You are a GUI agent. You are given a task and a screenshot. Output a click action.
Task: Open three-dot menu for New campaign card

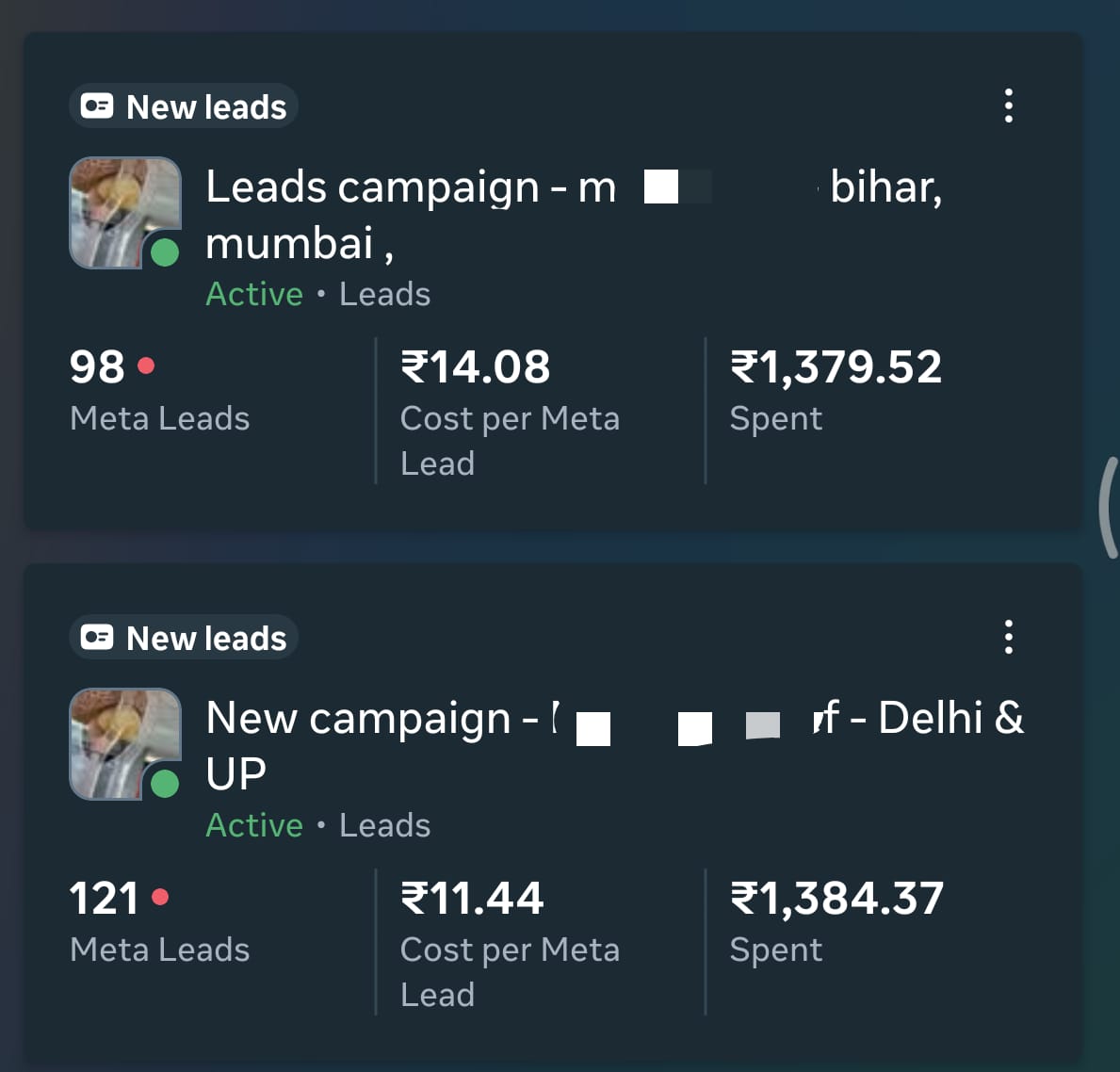click(1008, 637)
